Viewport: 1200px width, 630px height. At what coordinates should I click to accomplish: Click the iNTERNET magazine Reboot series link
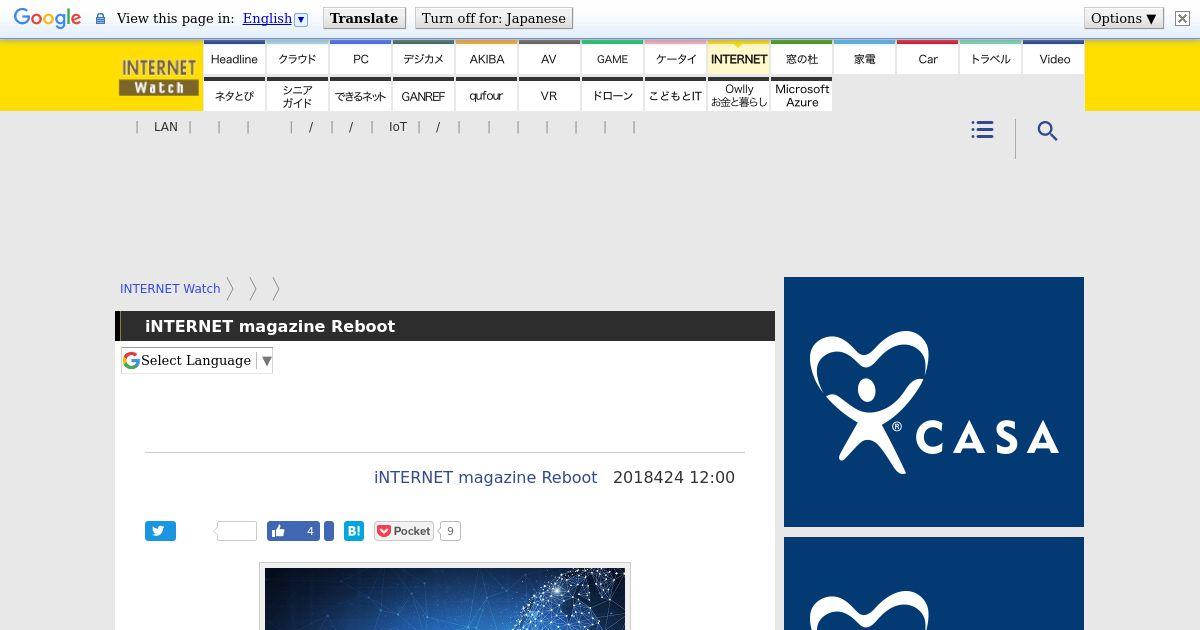pyautogui.click(x=485, y=477)
